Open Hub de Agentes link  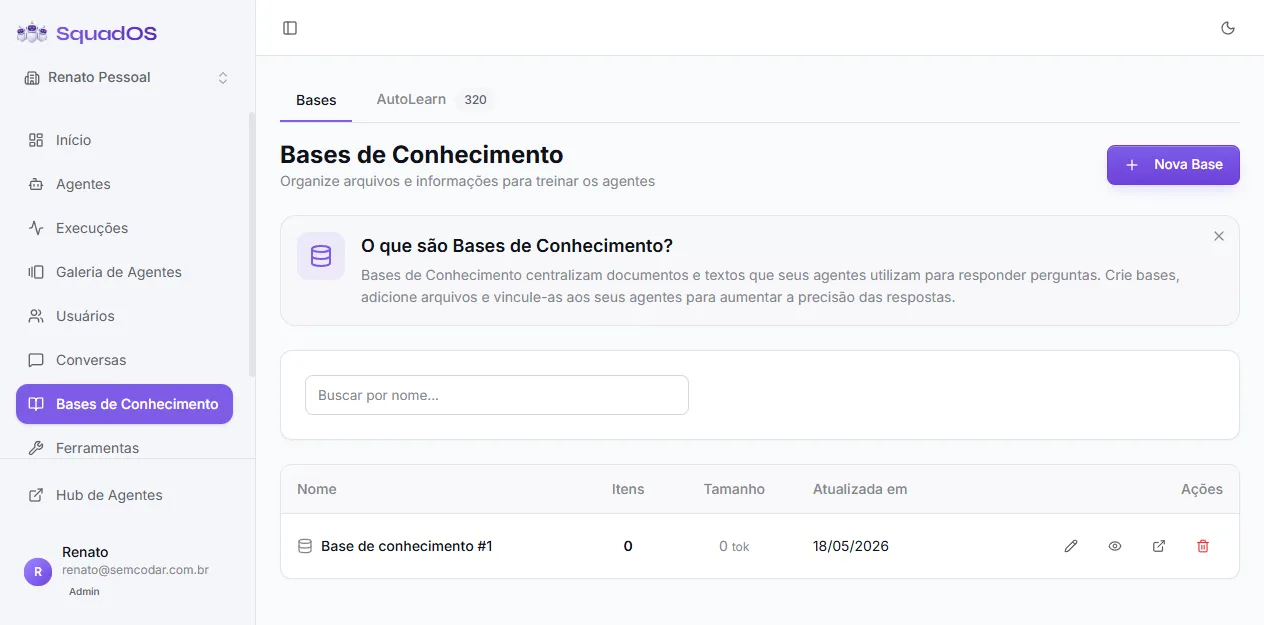click(124, 495)
